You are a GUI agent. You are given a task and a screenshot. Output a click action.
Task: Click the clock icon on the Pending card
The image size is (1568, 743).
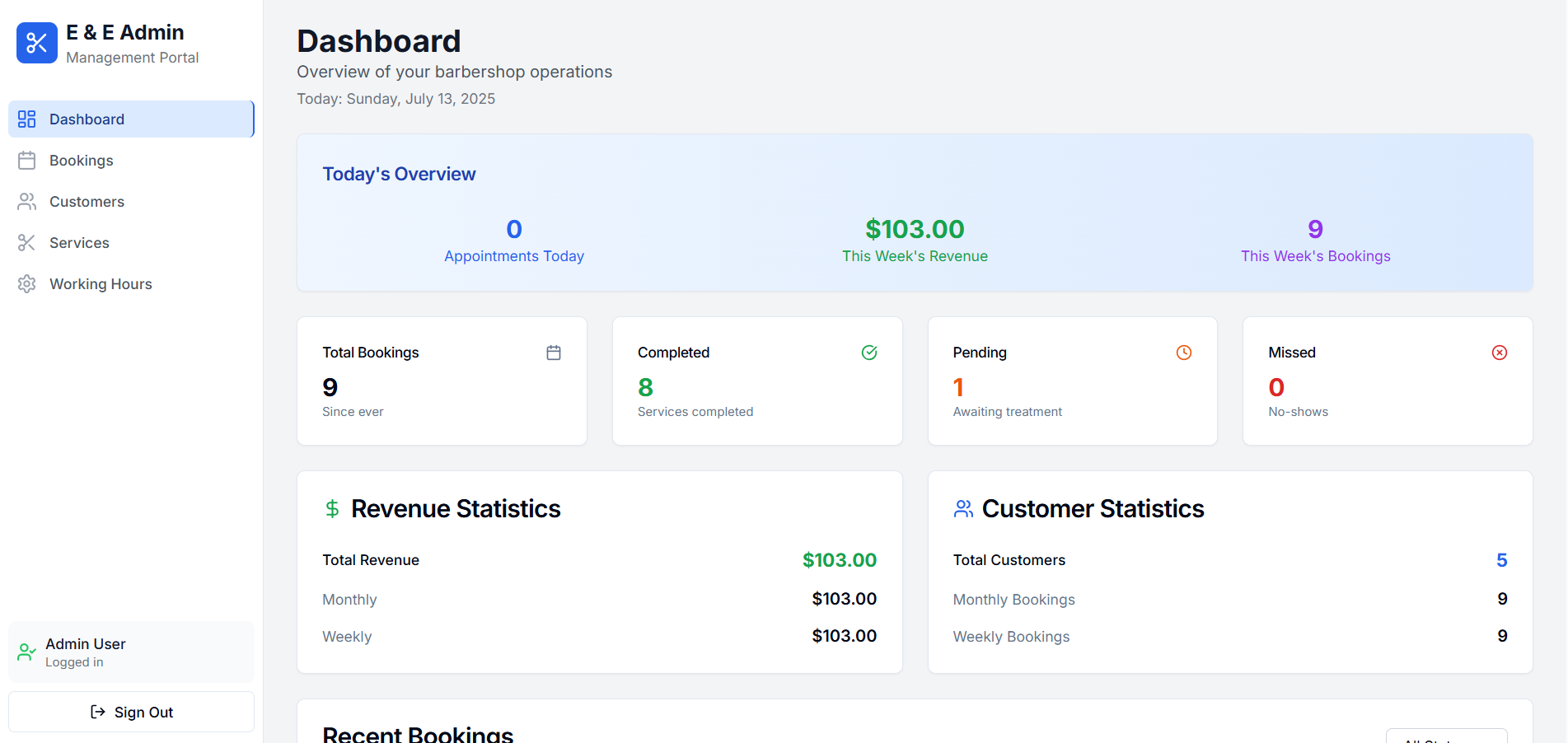(x=1183, y=352)
